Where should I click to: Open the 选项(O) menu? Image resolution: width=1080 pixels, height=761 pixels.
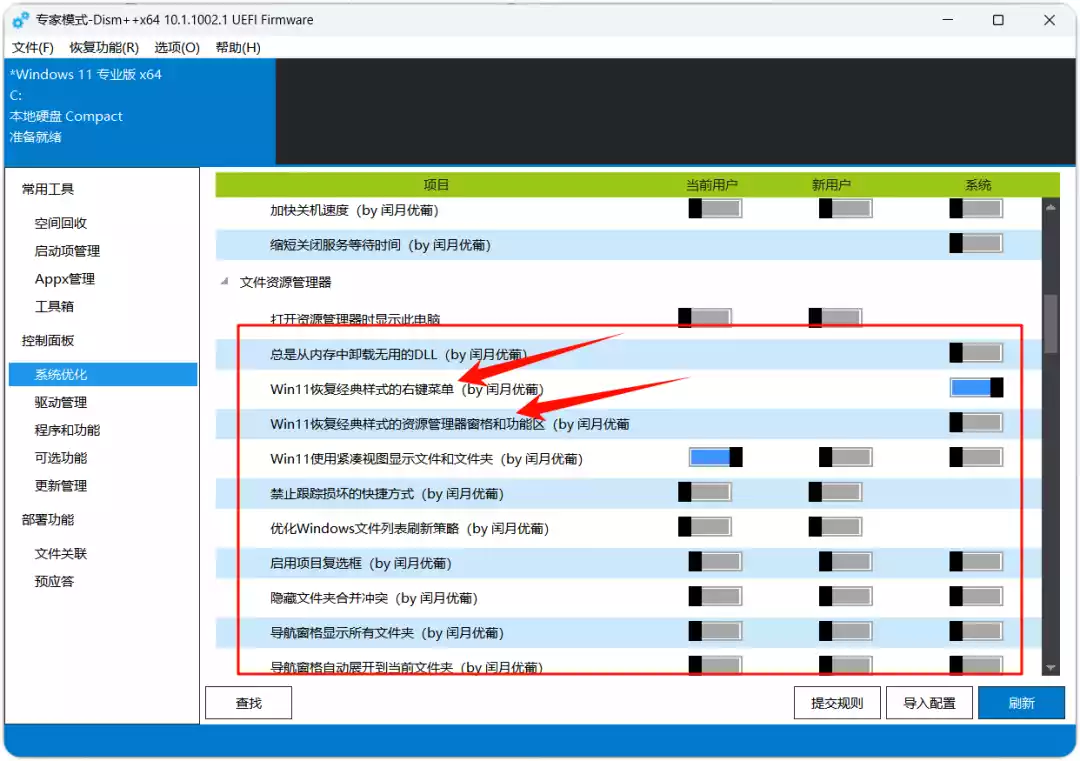[177, 48]
